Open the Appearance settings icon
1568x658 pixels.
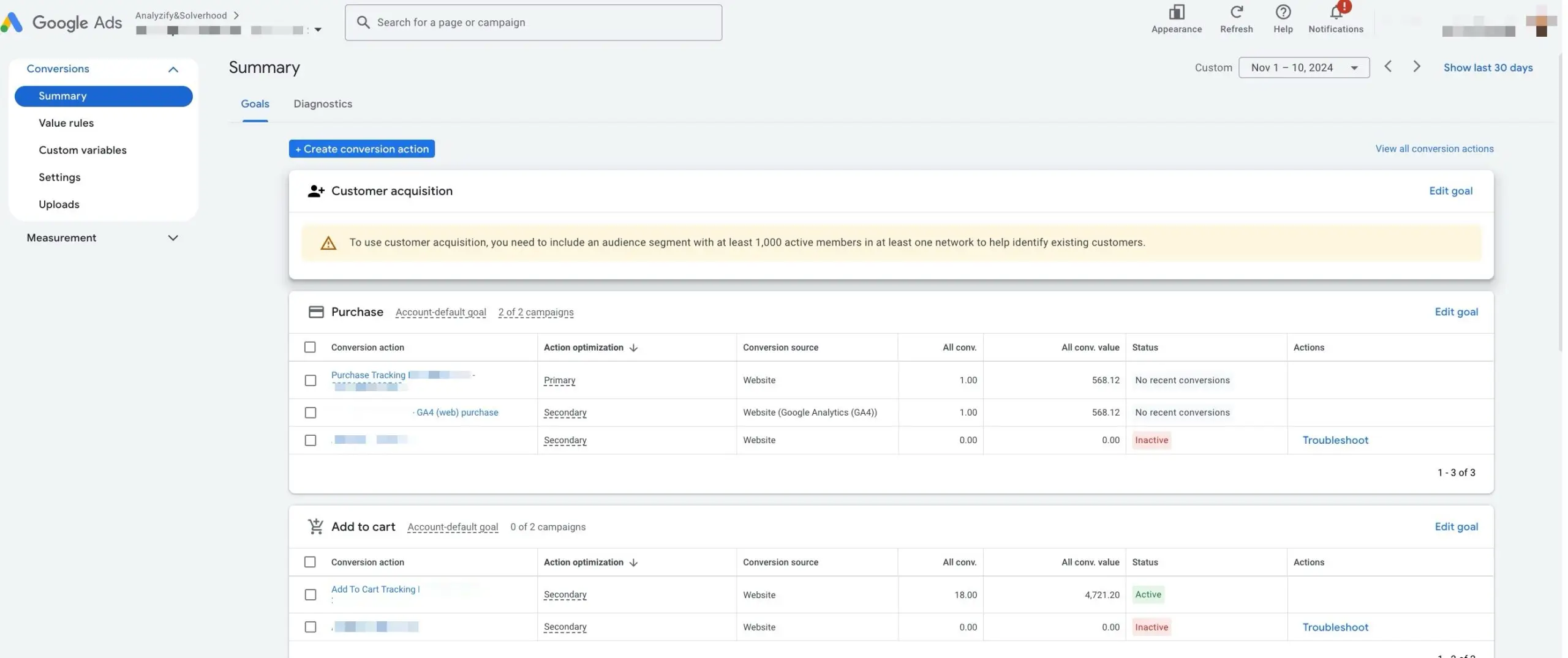coord(1176,12)
